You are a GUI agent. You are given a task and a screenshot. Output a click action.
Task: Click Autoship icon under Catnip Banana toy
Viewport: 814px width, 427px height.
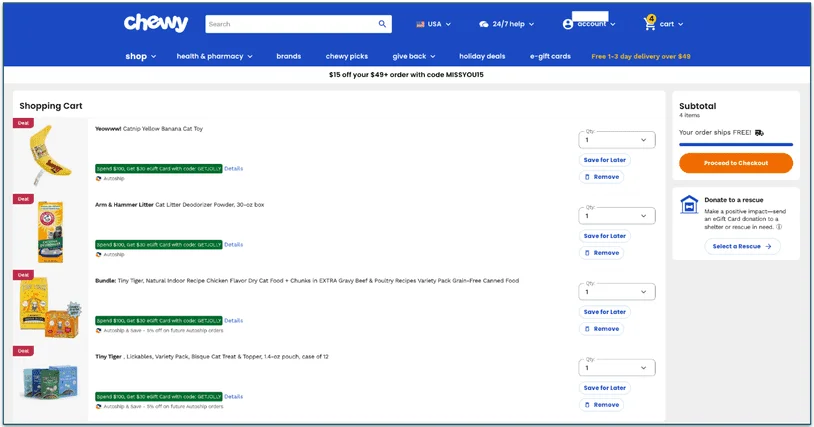pos(98,178)
